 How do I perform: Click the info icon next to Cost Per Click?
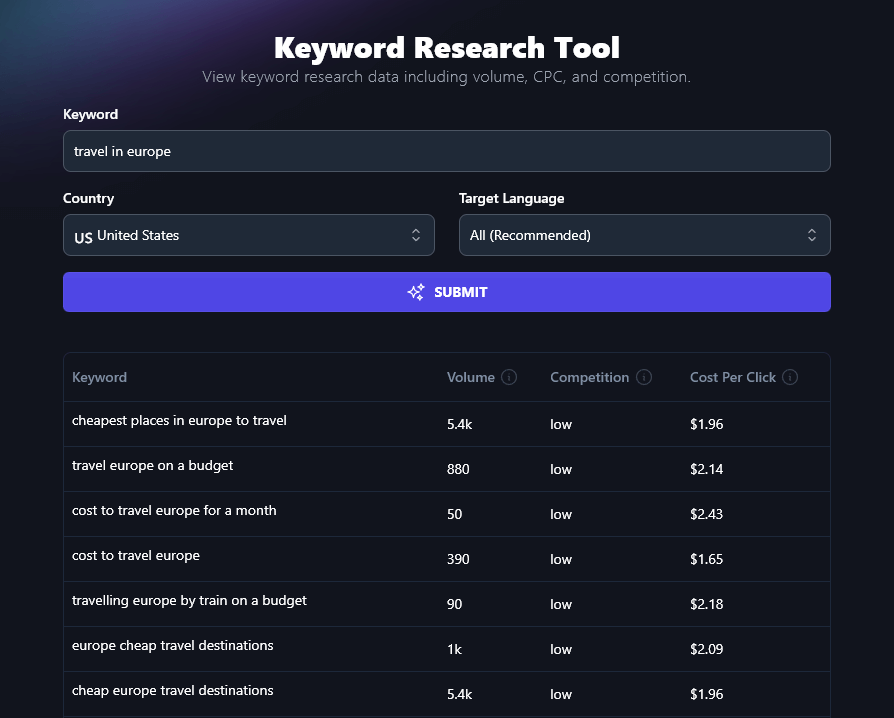(789, 377)
